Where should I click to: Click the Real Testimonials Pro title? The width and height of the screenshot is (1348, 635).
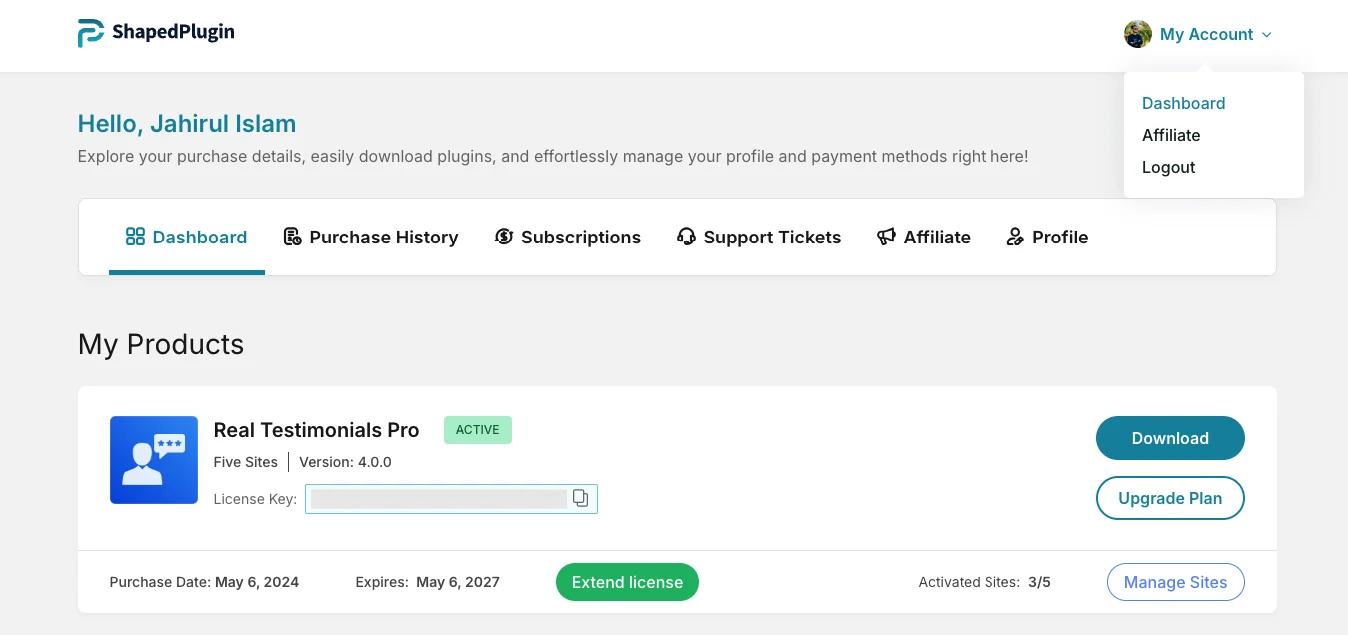316,430
